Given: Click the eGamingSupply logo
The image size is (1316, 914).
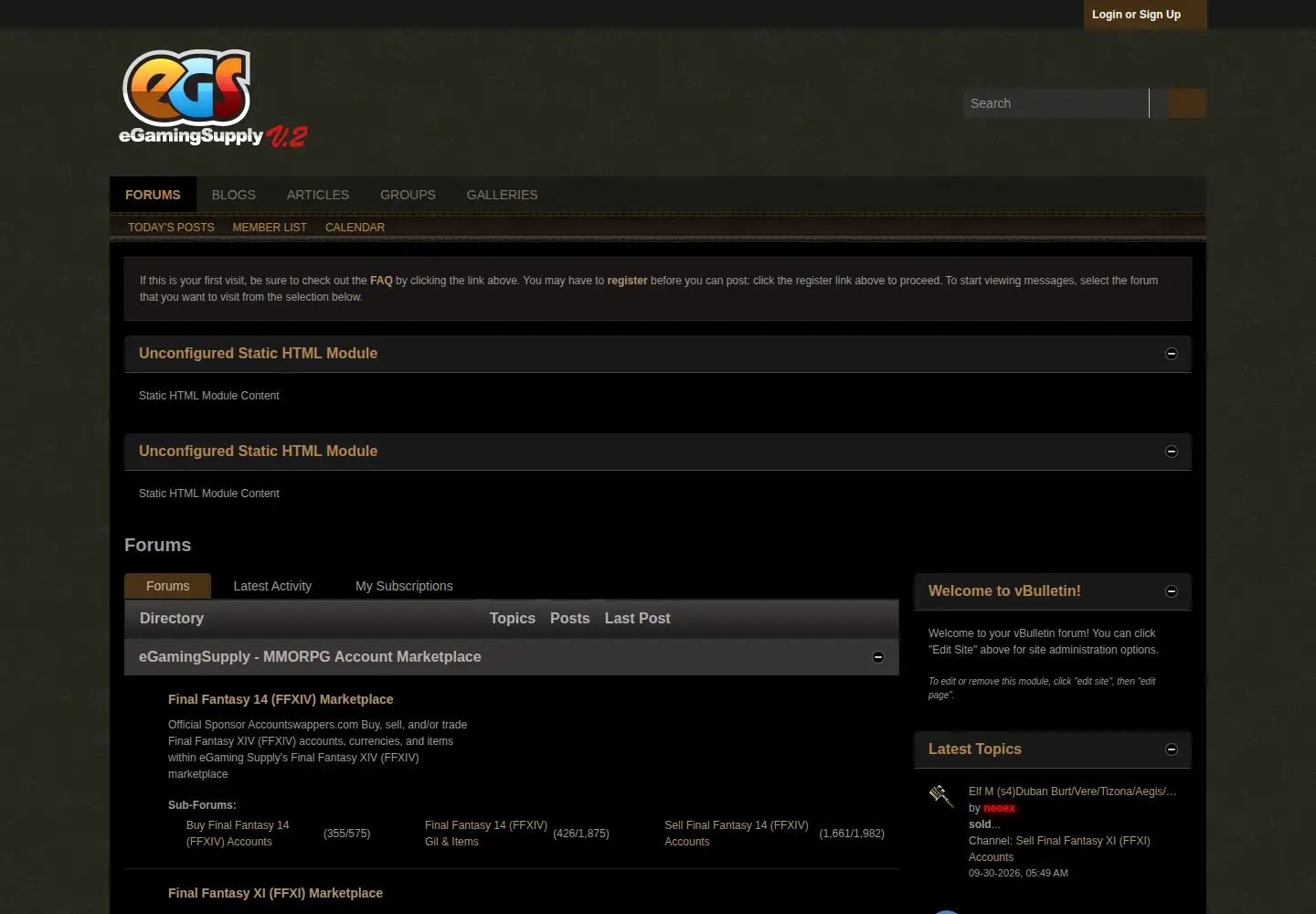Looking at the screenshot, I should coord(213,99).
